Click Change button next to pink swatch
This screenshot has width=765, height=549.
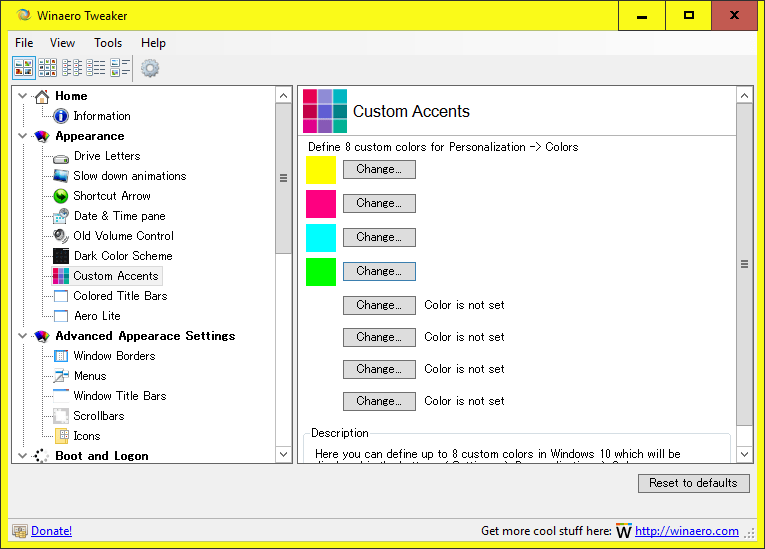(379, 203)
